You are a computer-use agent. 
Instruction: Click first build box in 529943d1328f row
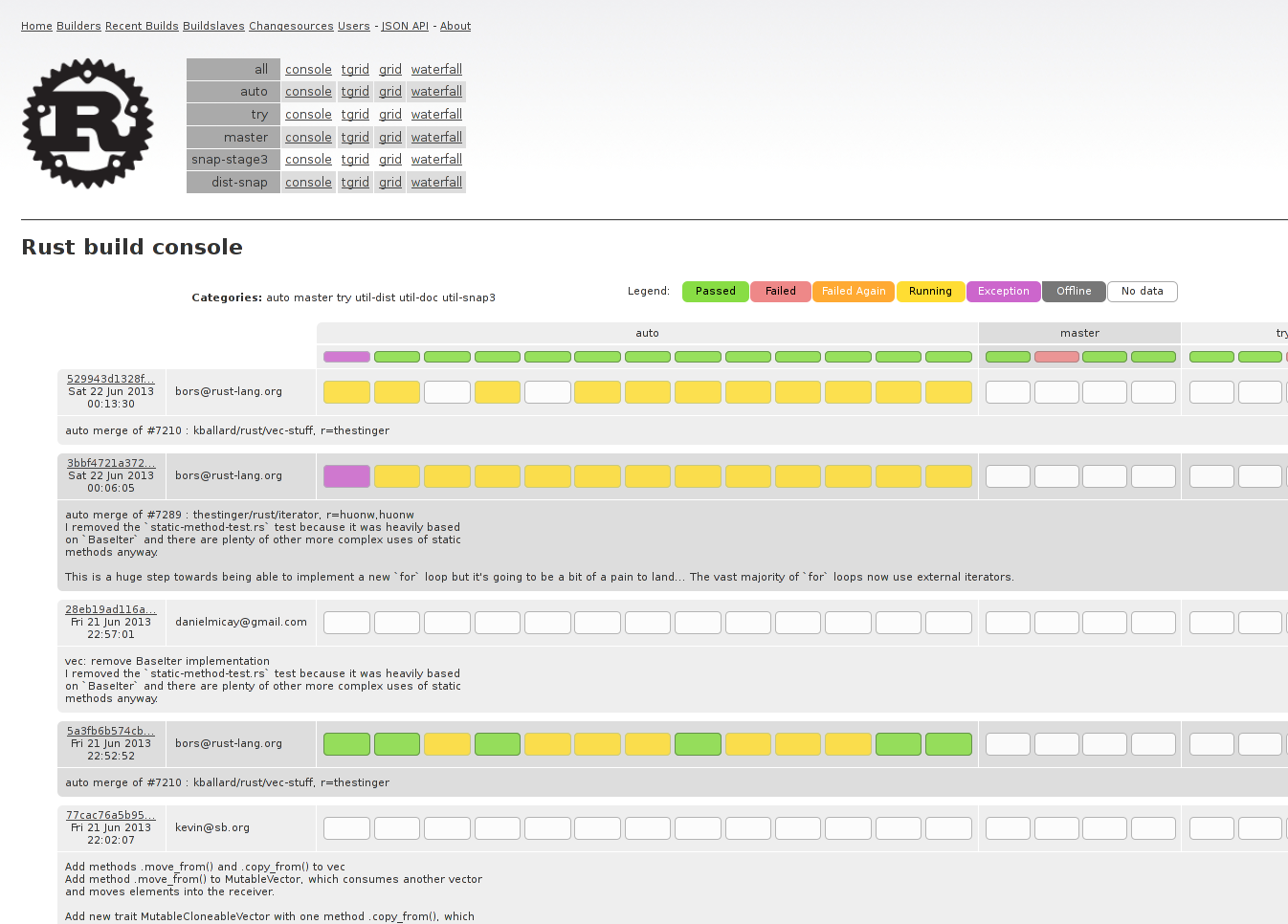346,392
